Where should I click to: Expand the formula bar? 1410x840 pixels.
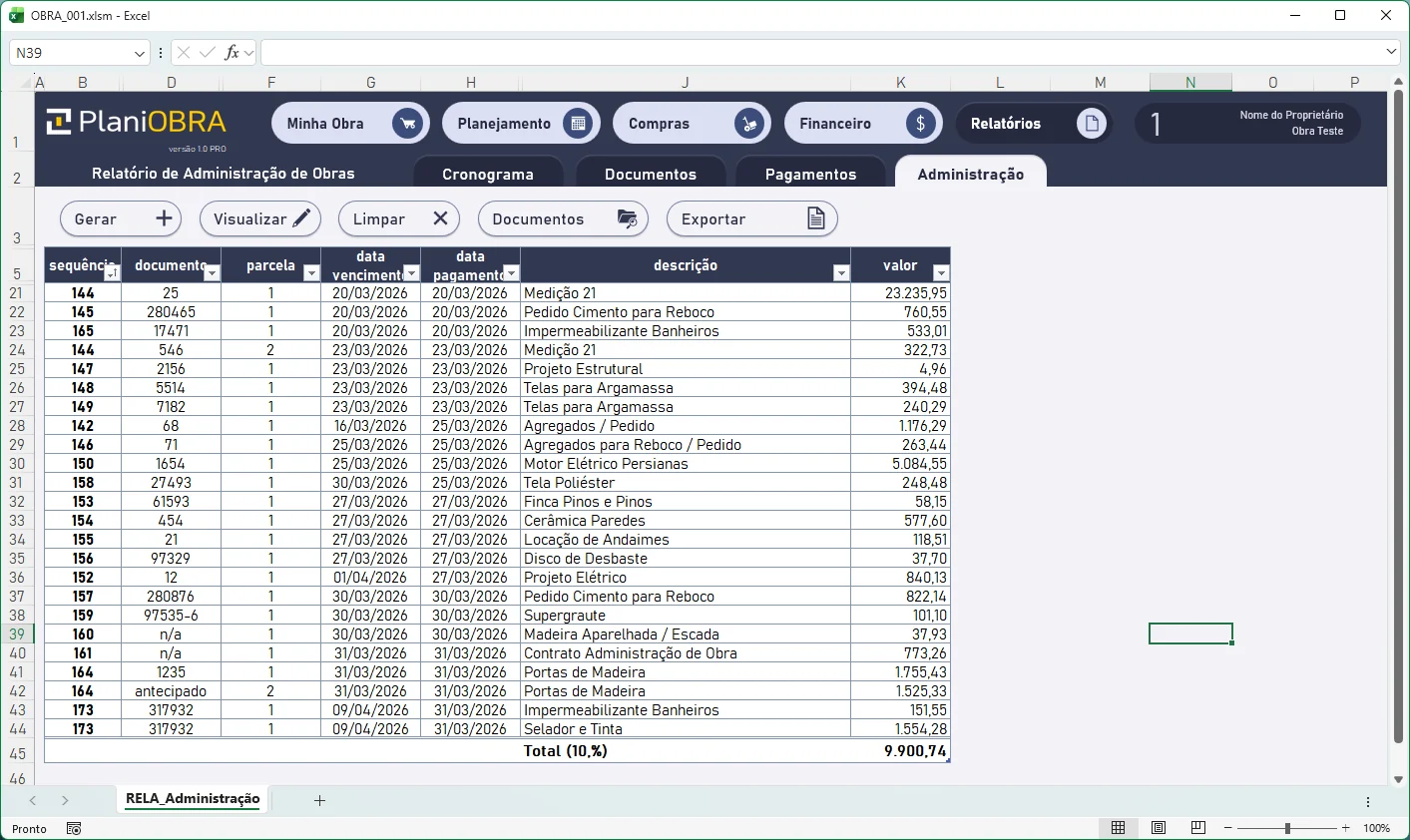[1391, 52]
